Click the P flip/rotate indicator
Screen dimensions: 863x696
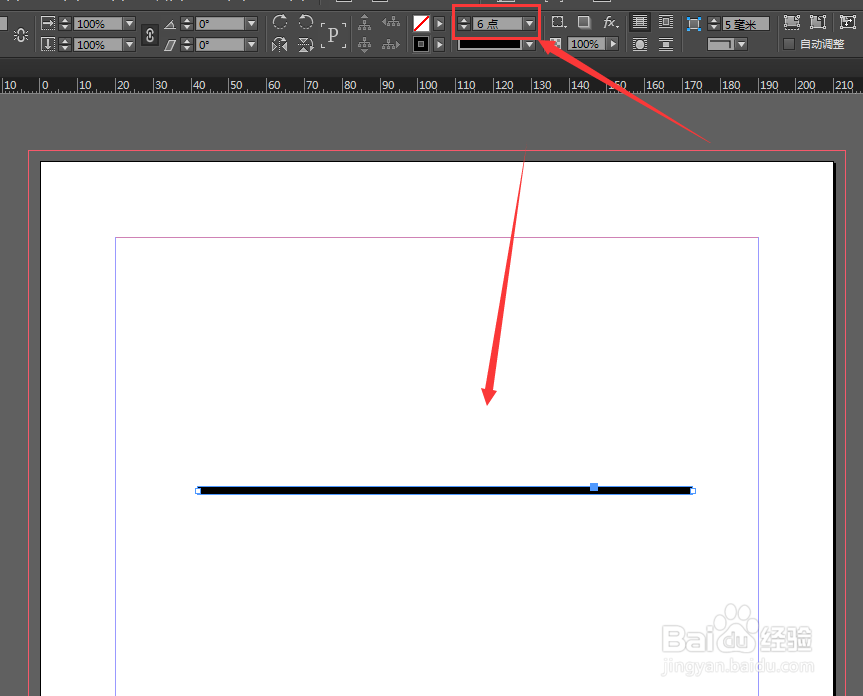coord(333,35)
